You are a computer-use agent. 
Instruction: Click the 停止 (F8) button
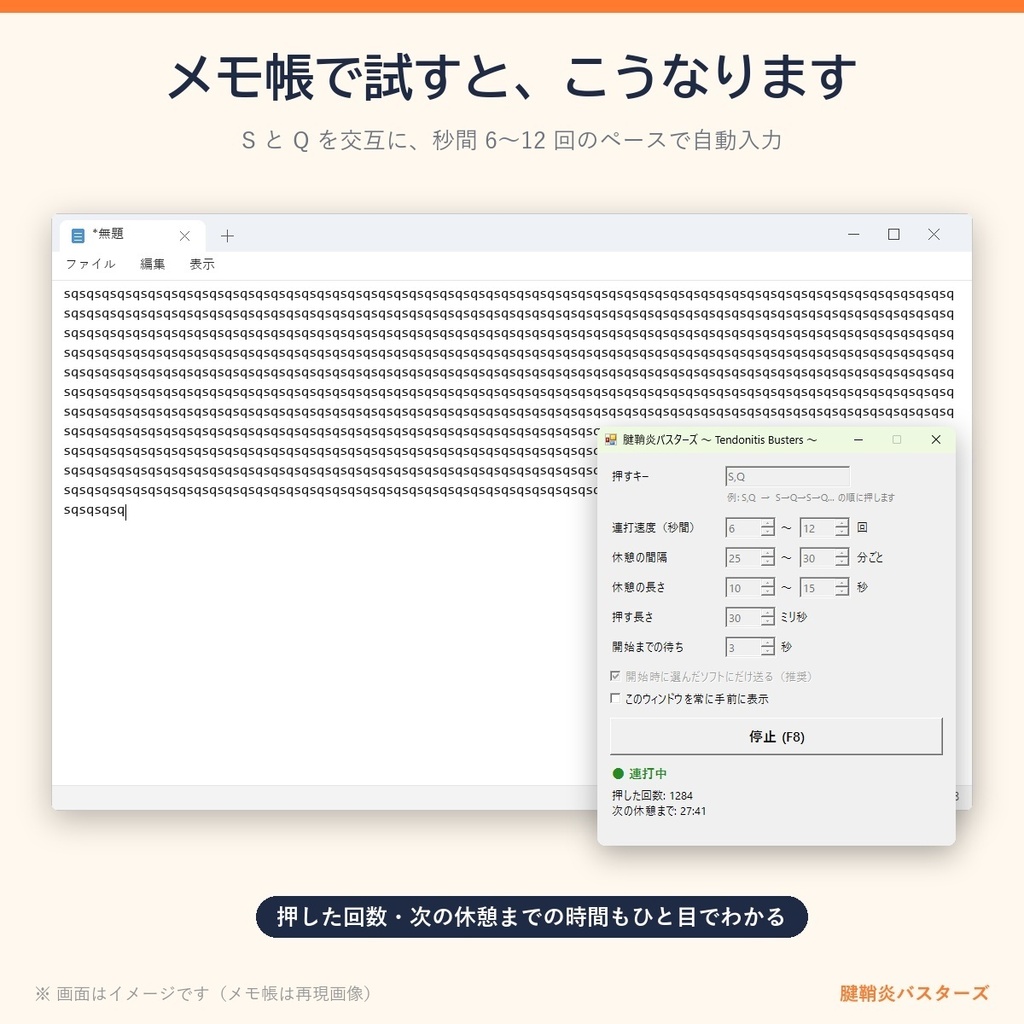(x=776, y=737)
